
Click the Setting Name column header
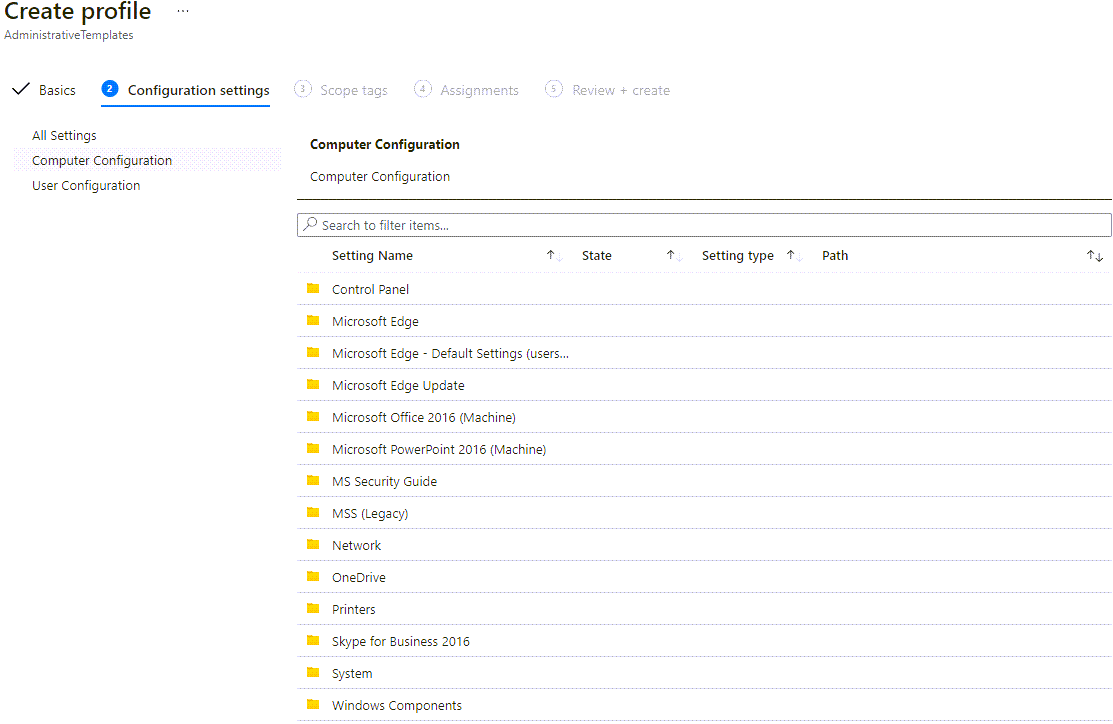(372, 256)
